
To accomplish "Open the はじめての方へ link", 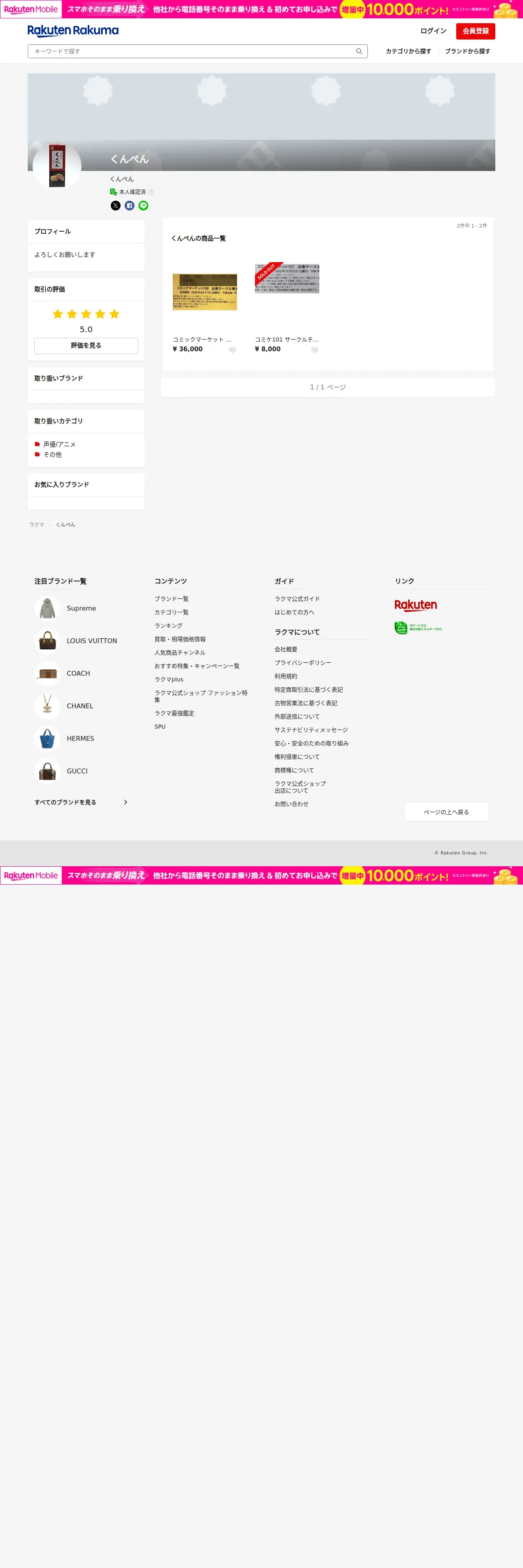I will [294, 612].
